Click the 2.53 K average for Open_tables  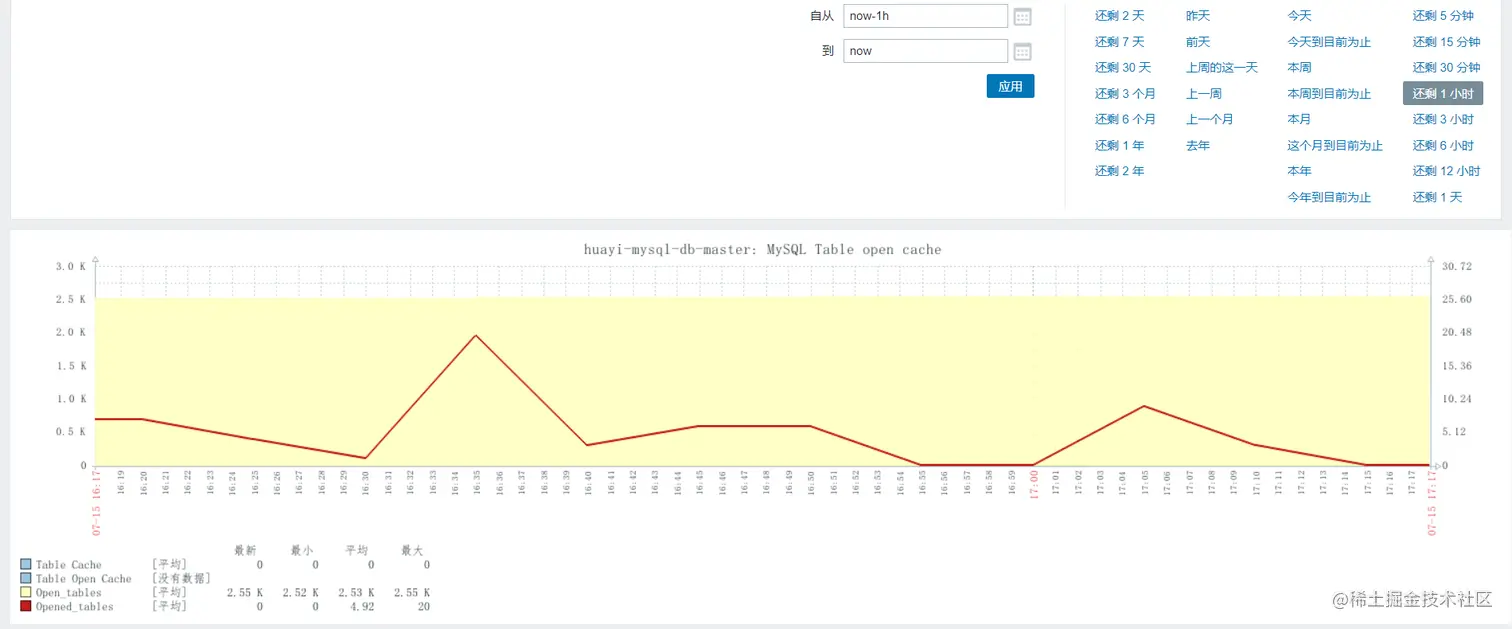pos(356,593)
